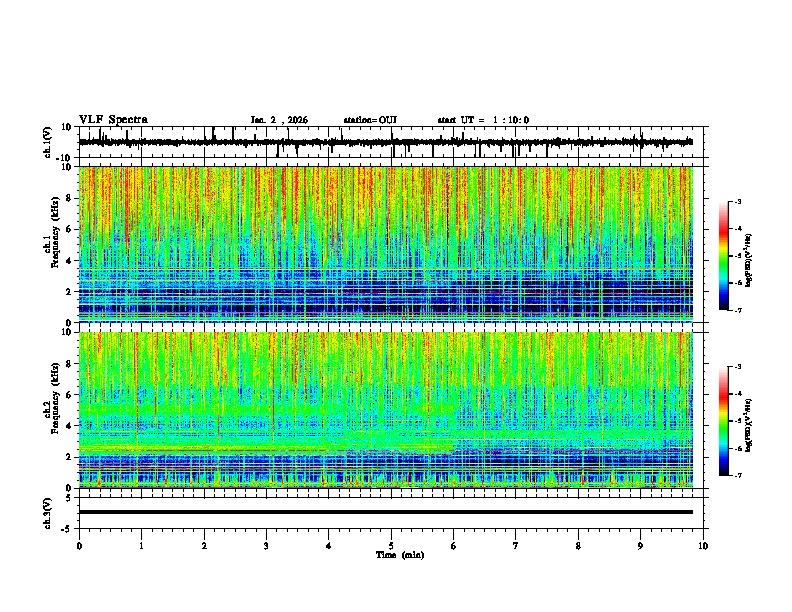The width and height of the screenshot is (792, 612).
Task: Click the ch.2 spectrogram color scale bar
Action: (724, 421)
